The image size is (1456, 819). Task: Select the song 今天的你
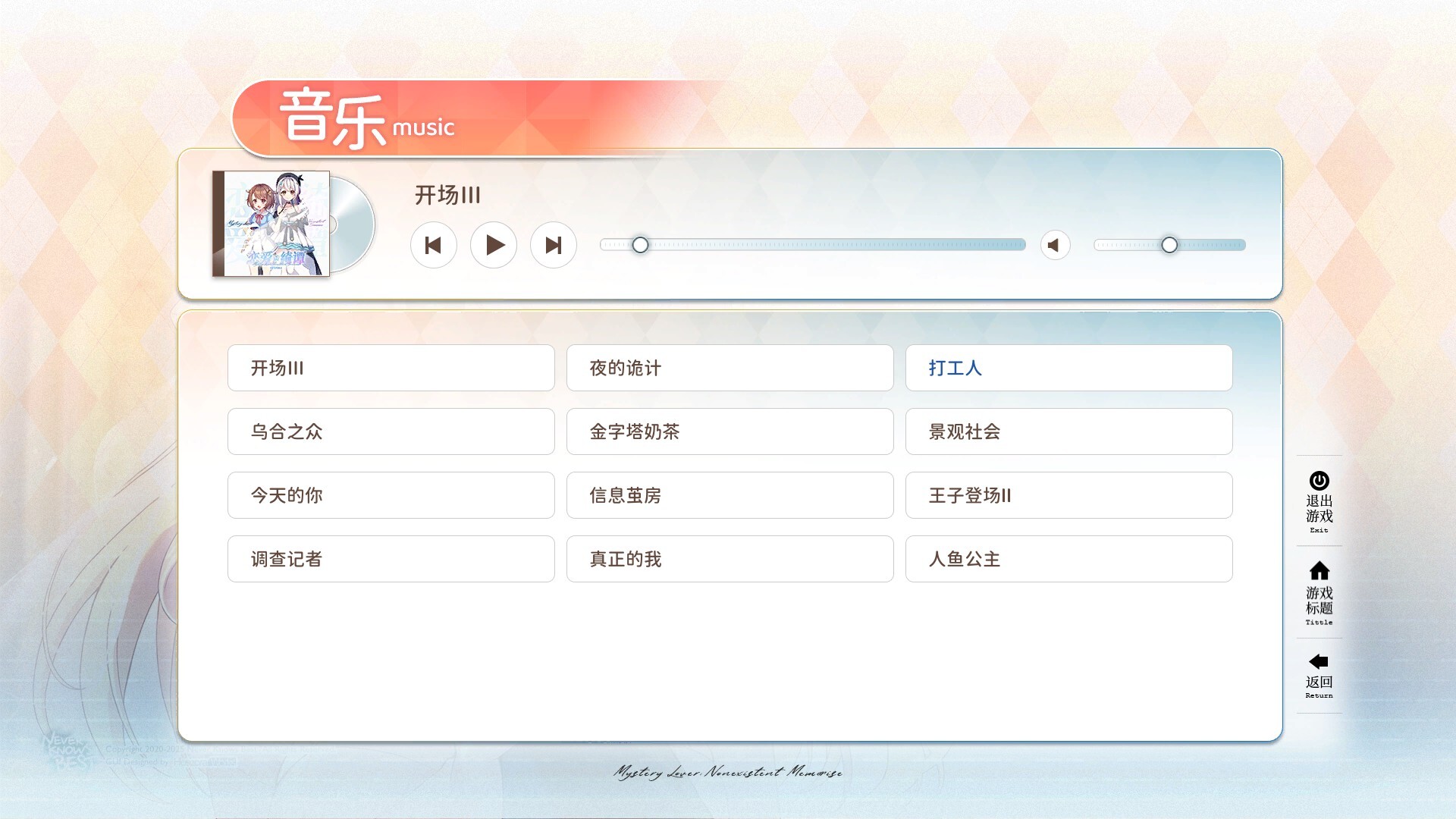coord(390,495)
